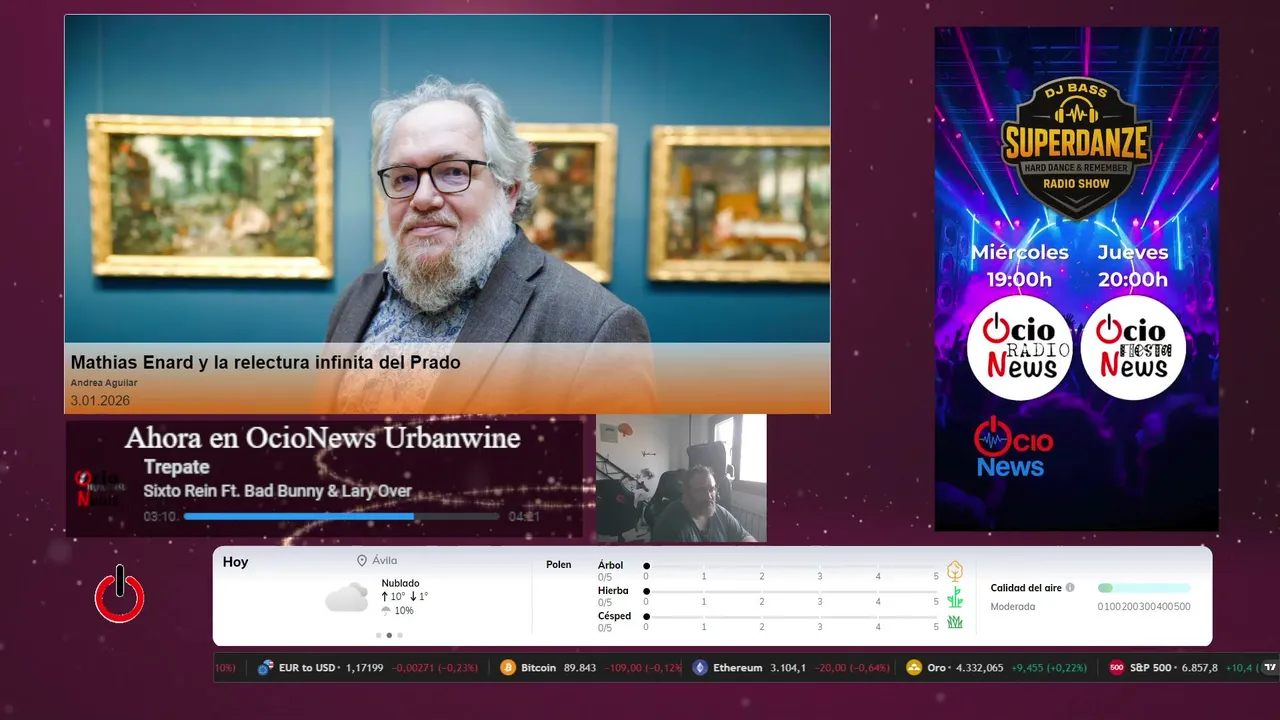Click the Oro price '4.332,065'

978,667
